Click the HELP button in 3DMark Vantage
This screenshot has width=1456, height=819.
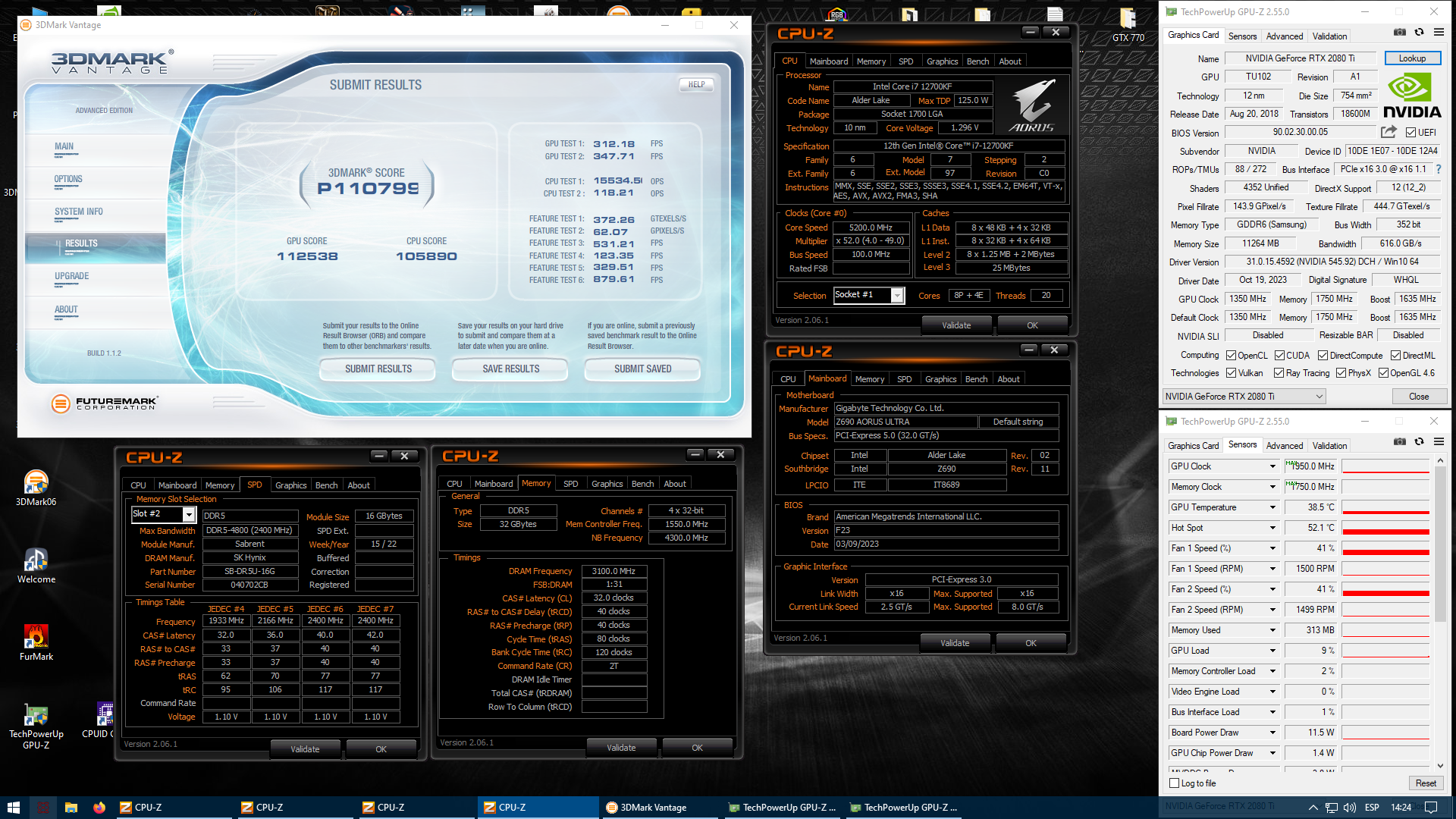(696, 85)
